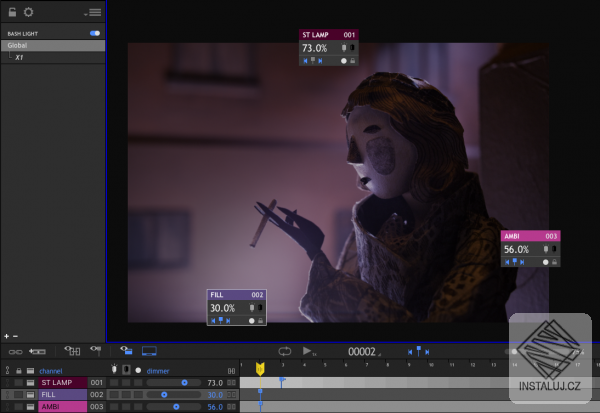This screenshot has width=600, height=413.
Task: Select the FILL keyframe on timeline
Action: click(x=260, y=391)
